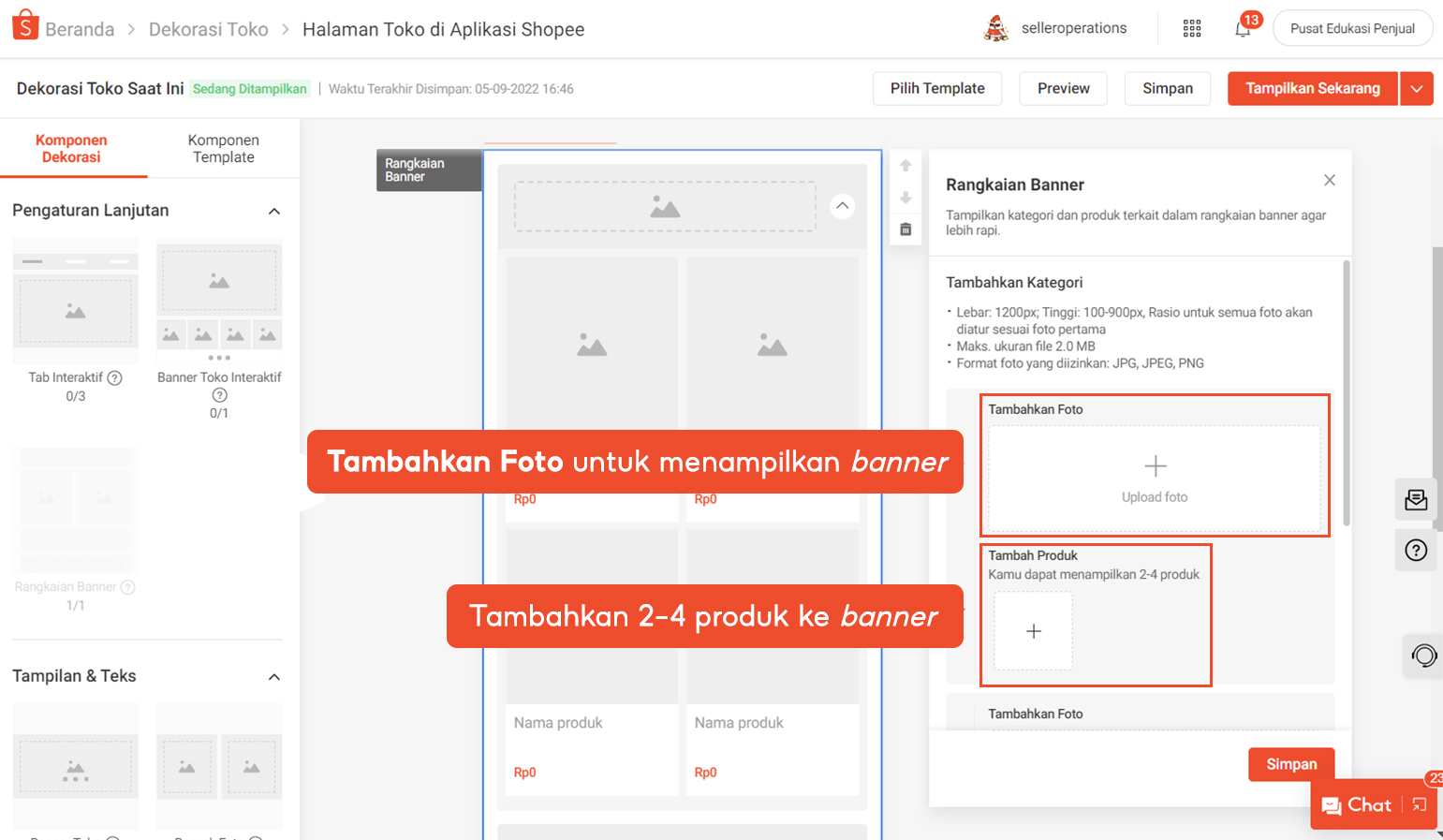
Task: Collapse the Tampilan & Teks section
Action: 274,676
